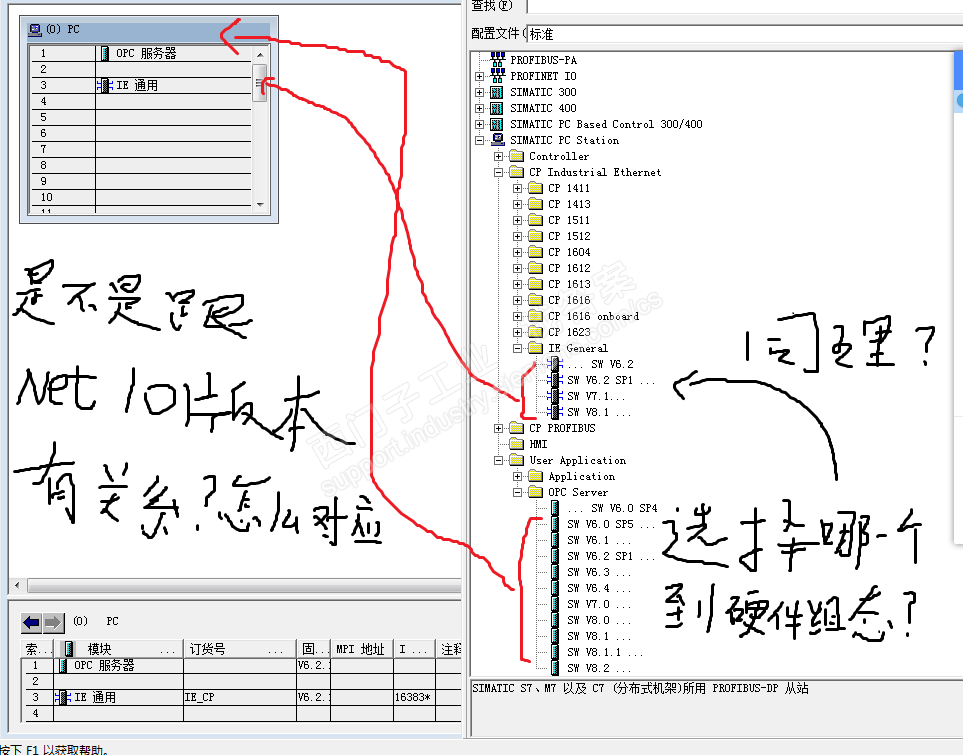The height and width of the screenshot is (755, 963).
Task: Select empty slot 5 in the rack
Action: (x=141, y=117)
